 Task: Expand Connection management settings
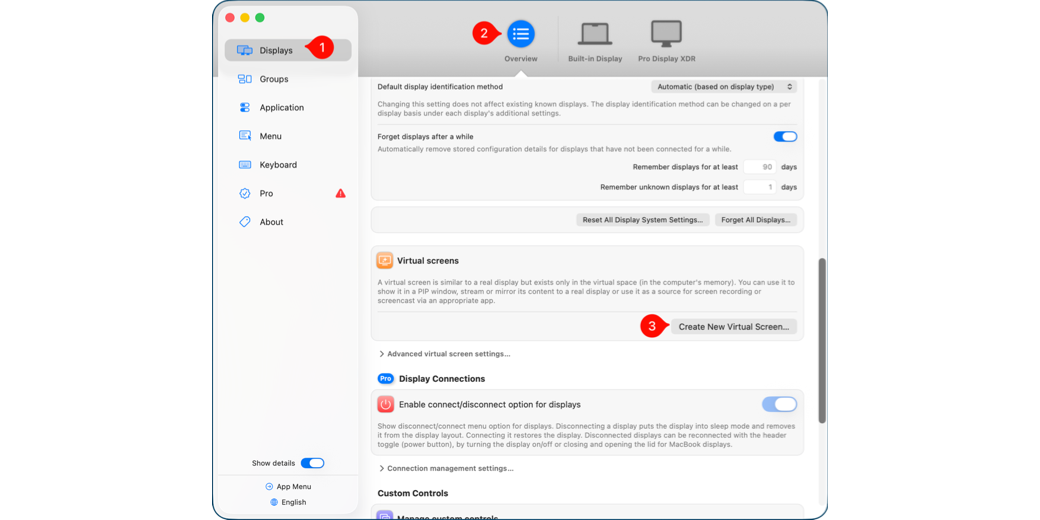click(x=446, y=468)
